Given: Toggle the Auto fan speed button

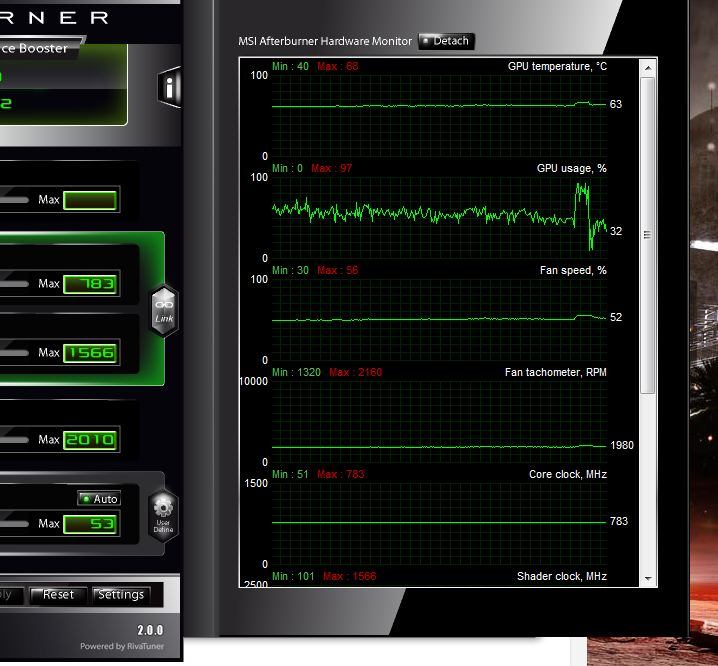Looking at the screenshot, I should click(x=99, y=499).
